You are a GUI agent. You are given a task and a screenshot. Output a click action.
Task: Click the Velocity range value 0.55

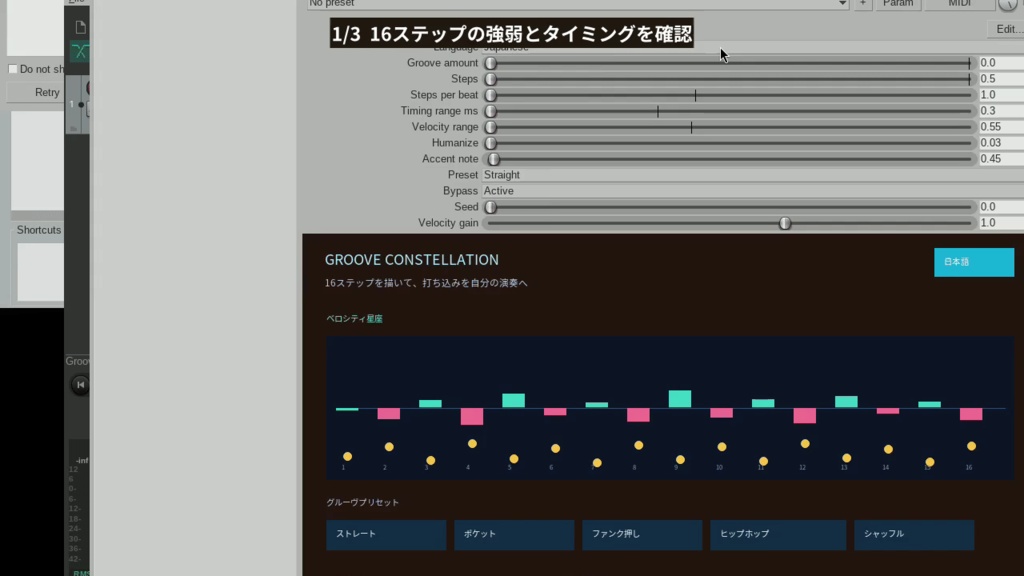[1001, 127]
